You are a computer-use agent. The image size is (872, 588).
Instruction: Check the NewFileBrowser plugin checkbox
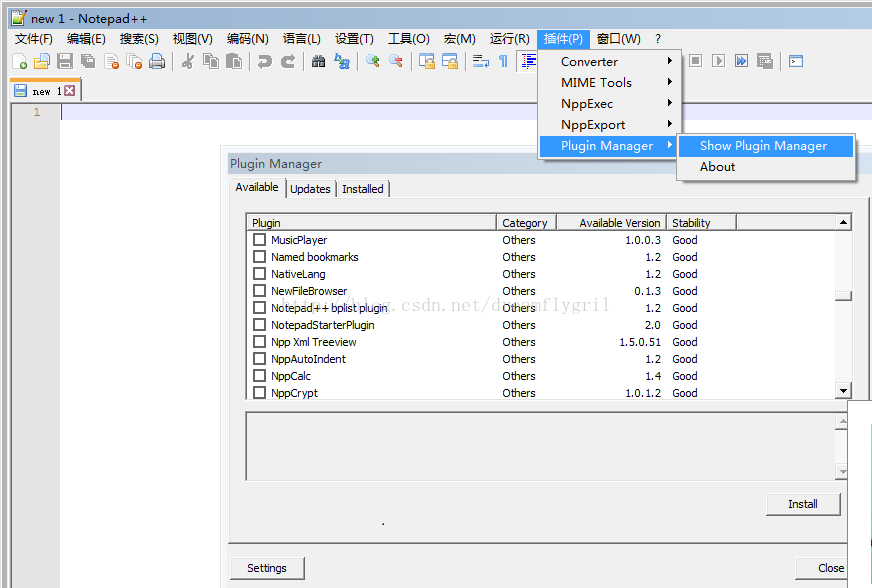point(259,290)
